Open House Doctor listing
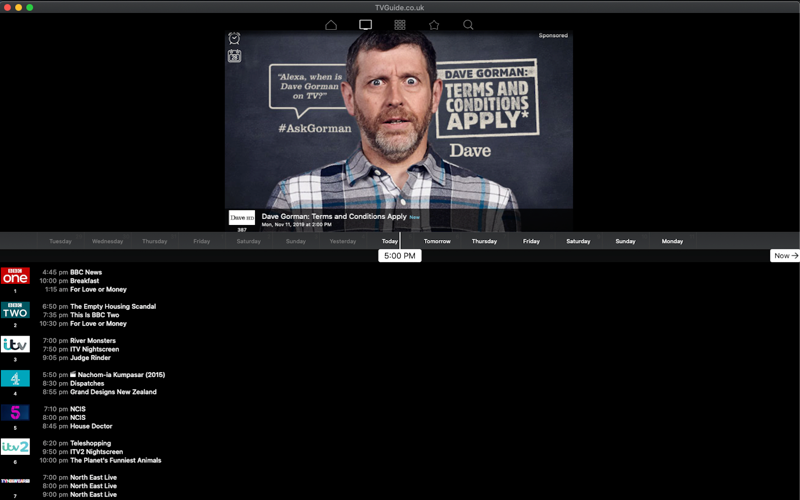Screen dimensions: 800x500 91,427
